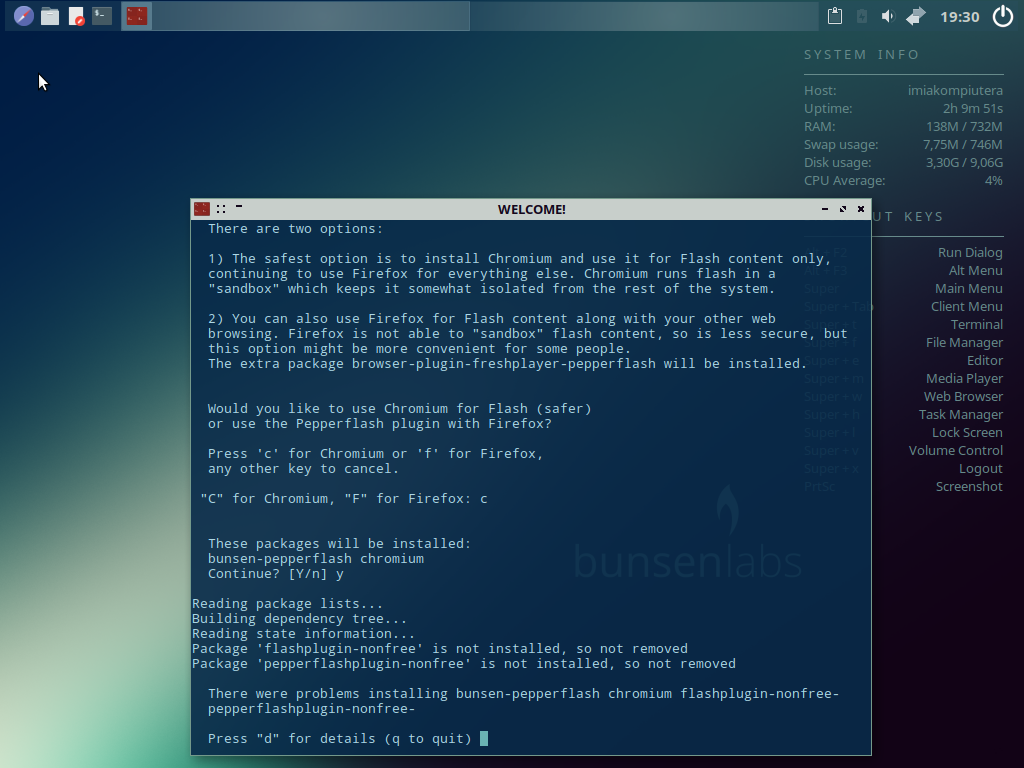Launch terminal from the top panel
Image resolution: width=1024 pixels, height=768 pixels.
coord(102,16)
